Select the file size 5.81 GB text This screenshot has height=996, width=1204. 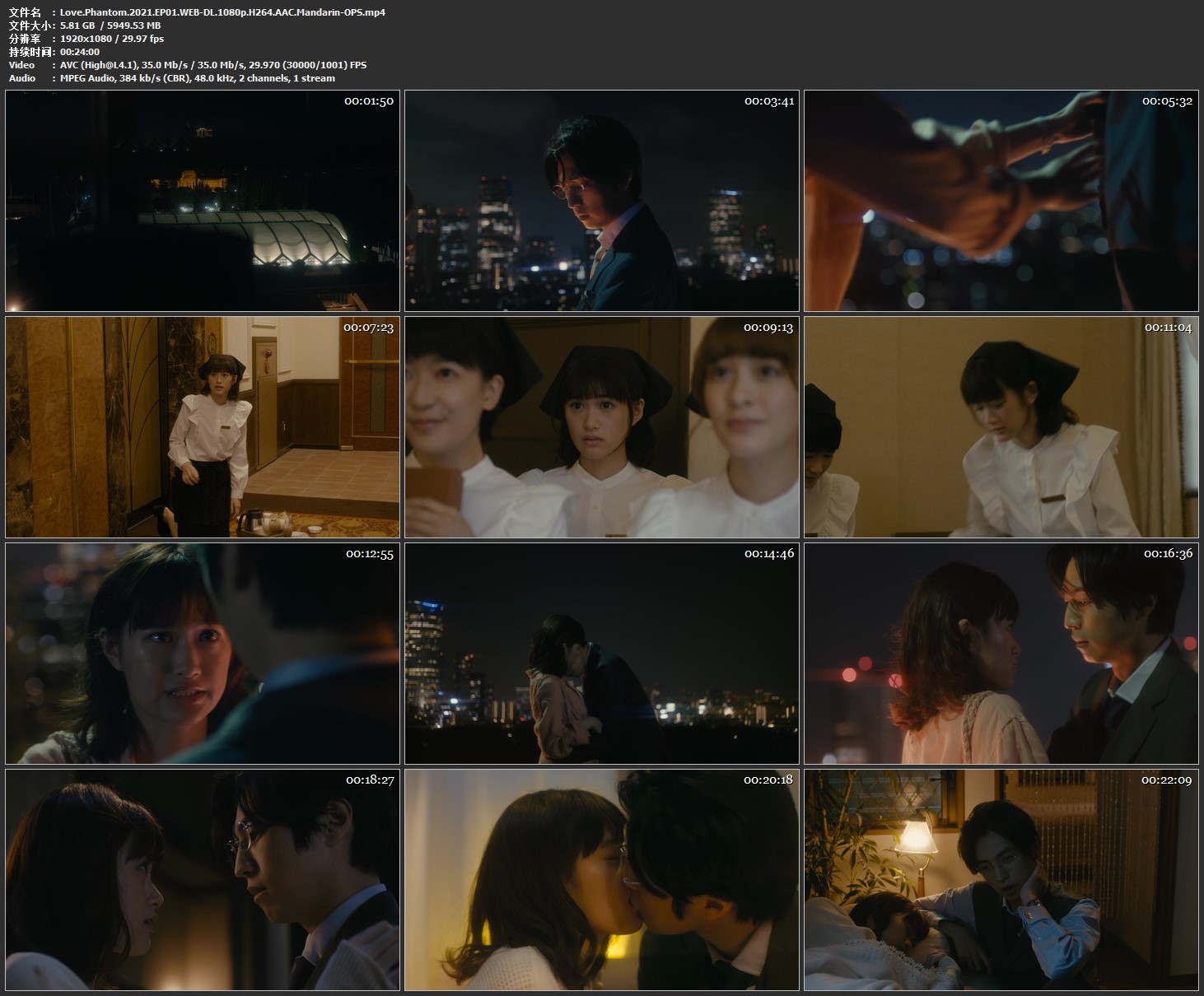[x=110, y=26]
